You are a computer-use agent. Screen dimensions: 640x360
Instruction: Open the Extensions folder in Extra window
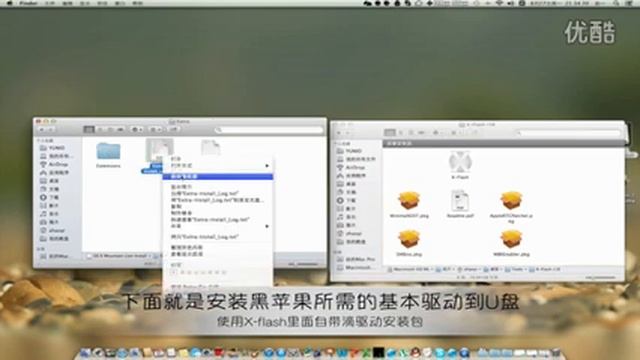click(108, 154)
